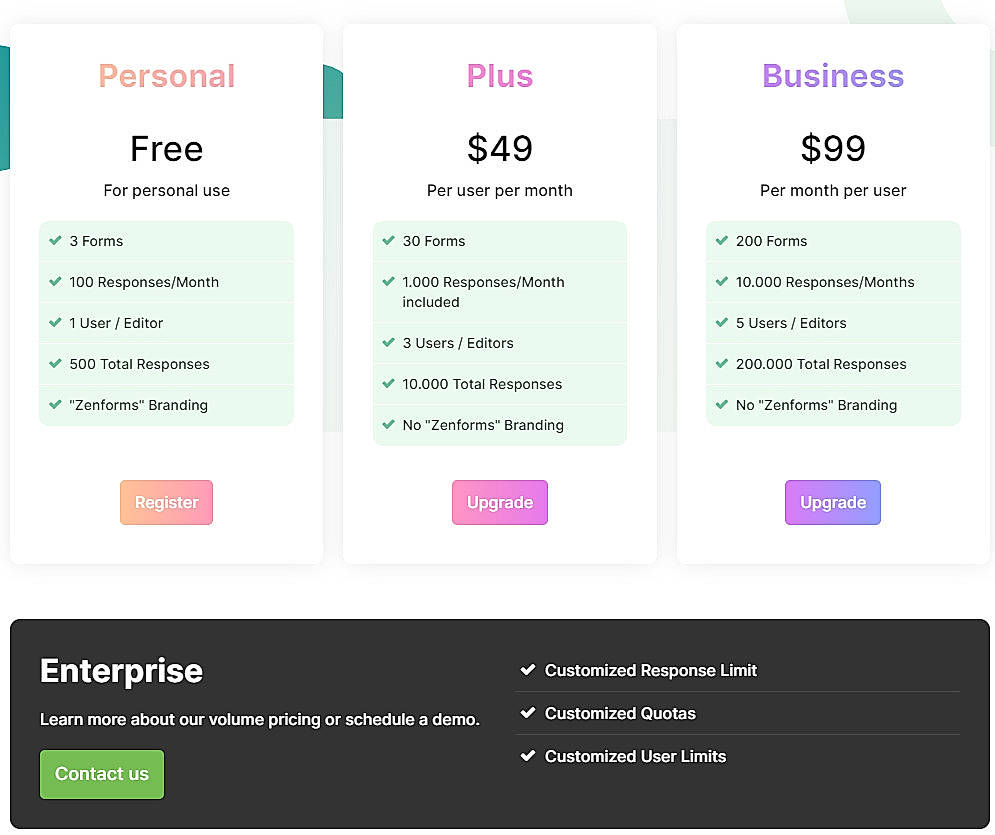Click the checkmark beside "Customized Response Limit"
This screenshot has height=835, width=995.
click(x=529, y=670)
